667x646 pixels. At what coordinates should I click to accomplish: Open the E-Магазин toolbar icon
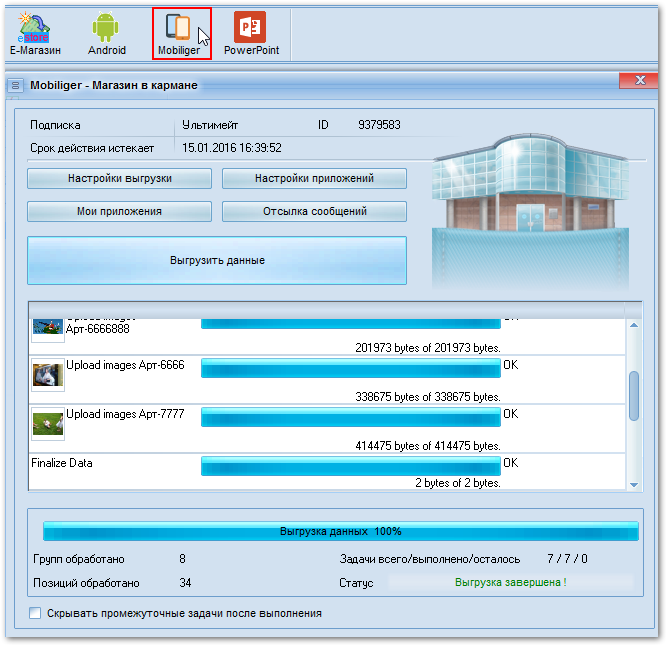point(35,33)
